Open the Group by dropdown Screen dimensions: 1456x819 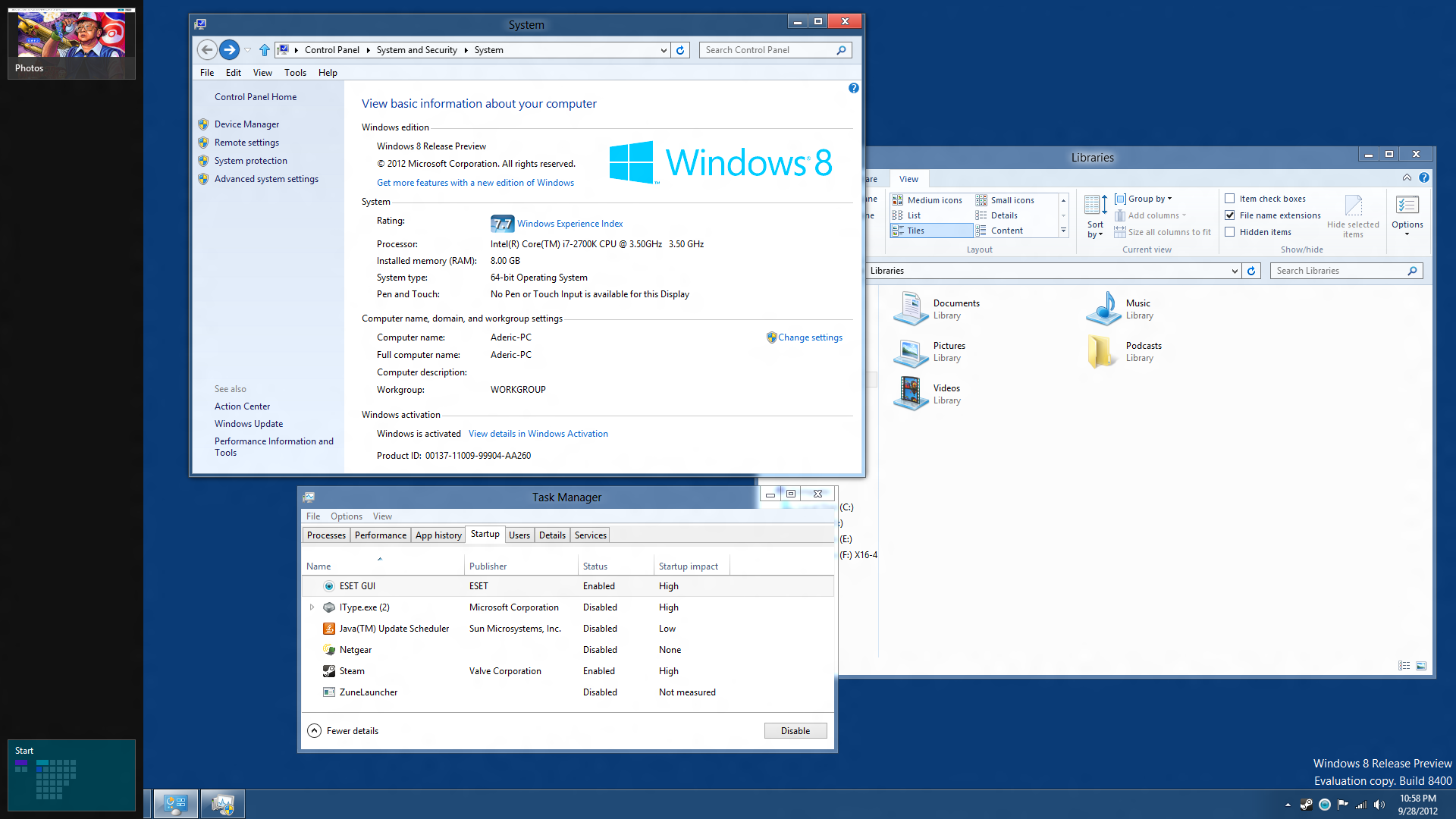pyautogui.click(x=1144, y=199)
